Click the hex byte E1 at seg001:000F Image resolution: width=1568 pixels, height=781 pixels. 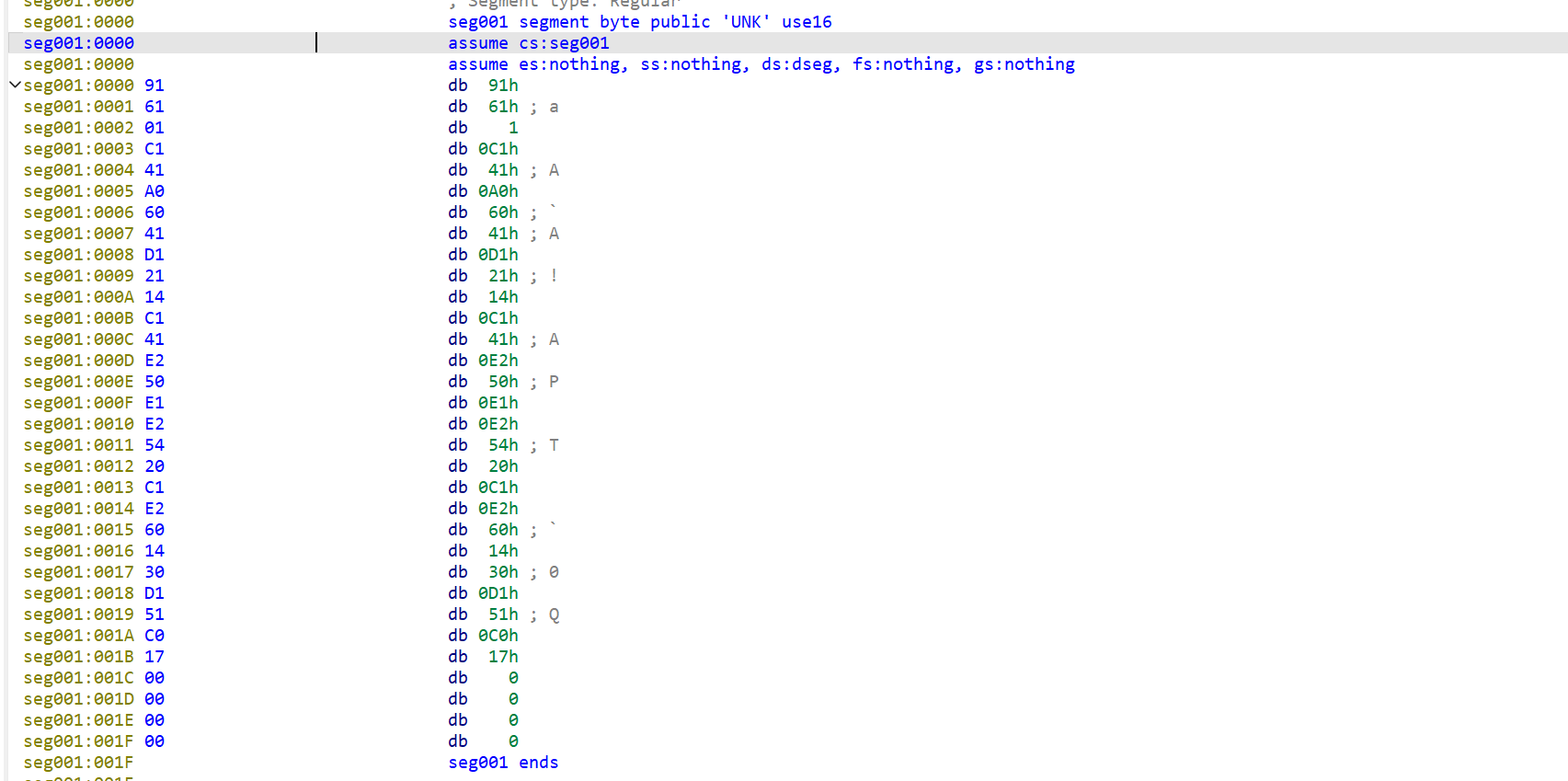[x=155, y=403]
